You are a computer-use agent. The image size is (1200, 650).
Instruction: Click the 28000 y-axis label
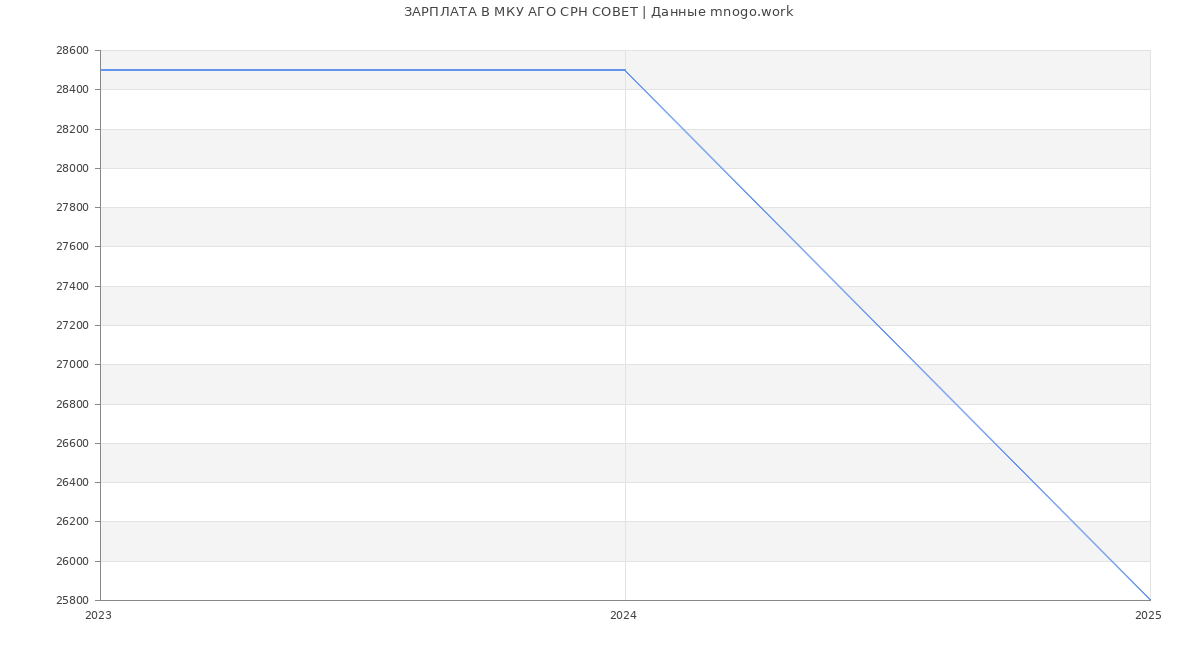[72, 168]
